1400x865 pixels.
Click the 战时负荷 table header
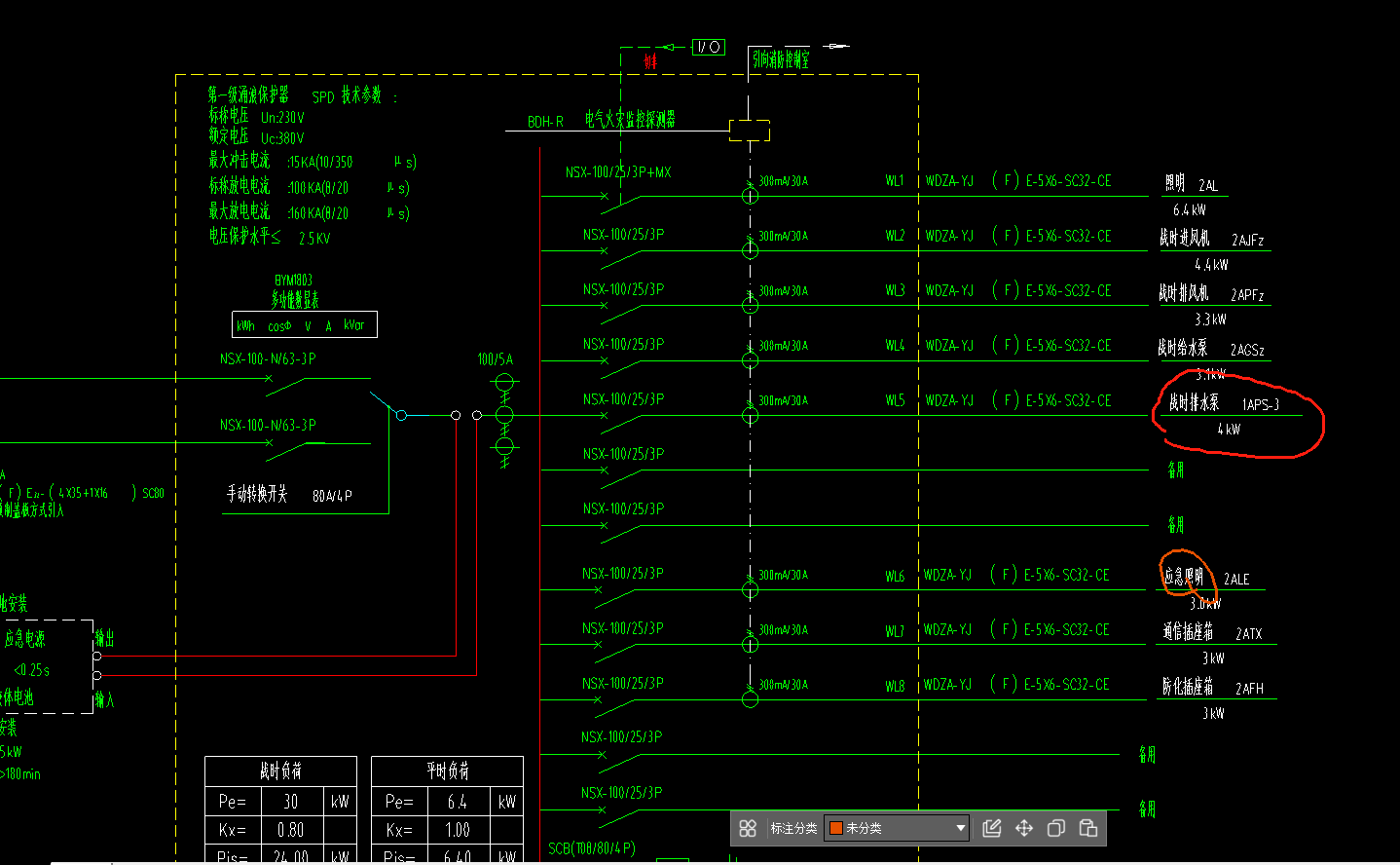pyautogui.click(x=280, y=771)
